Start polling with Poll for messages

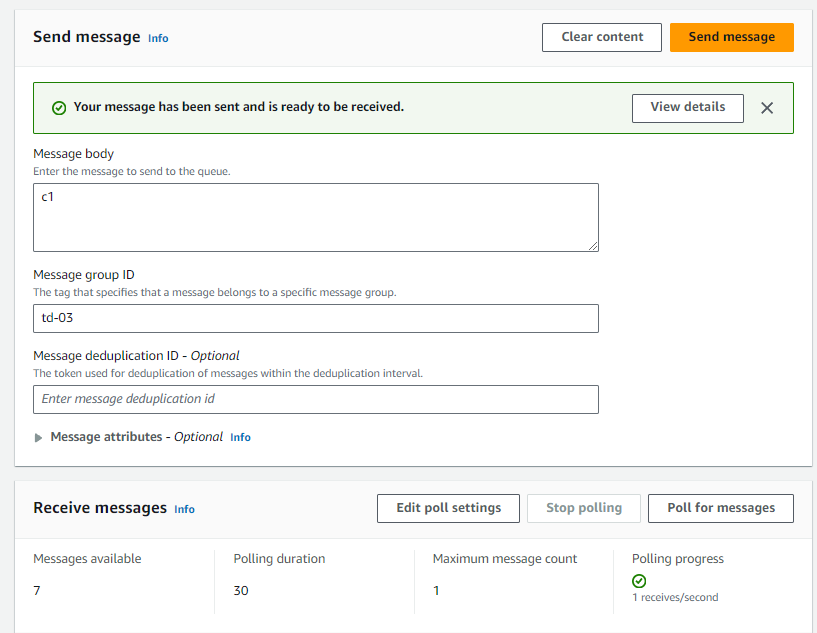[720, 508]
